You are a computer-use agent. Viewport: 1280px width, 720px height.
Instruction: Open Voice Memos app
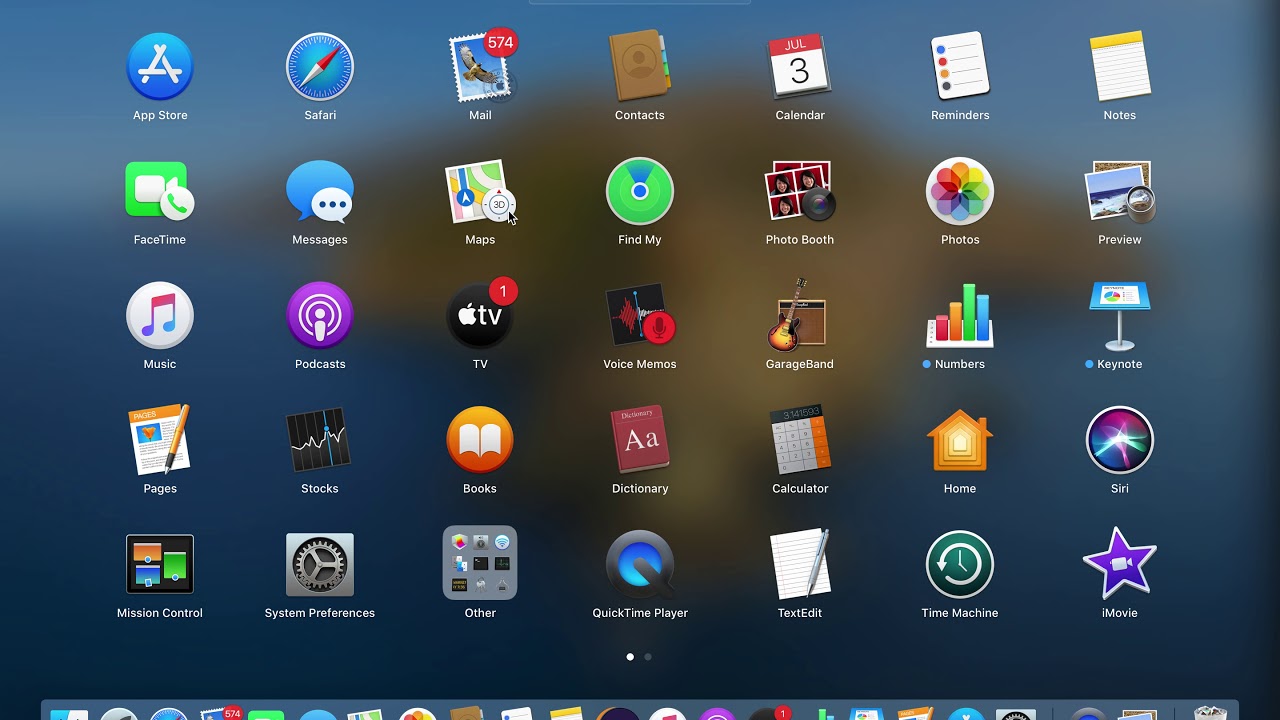pos(640,316)
